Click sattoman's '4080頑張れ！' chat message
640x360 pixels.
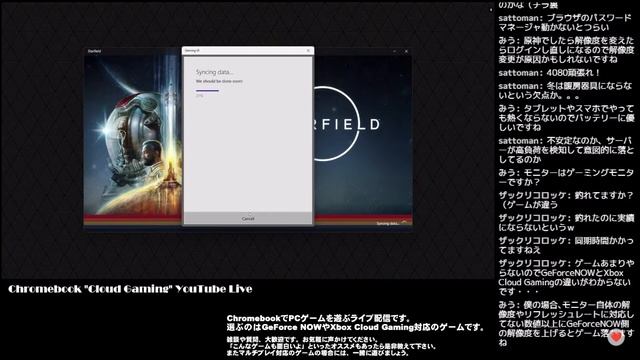point(549,73)
